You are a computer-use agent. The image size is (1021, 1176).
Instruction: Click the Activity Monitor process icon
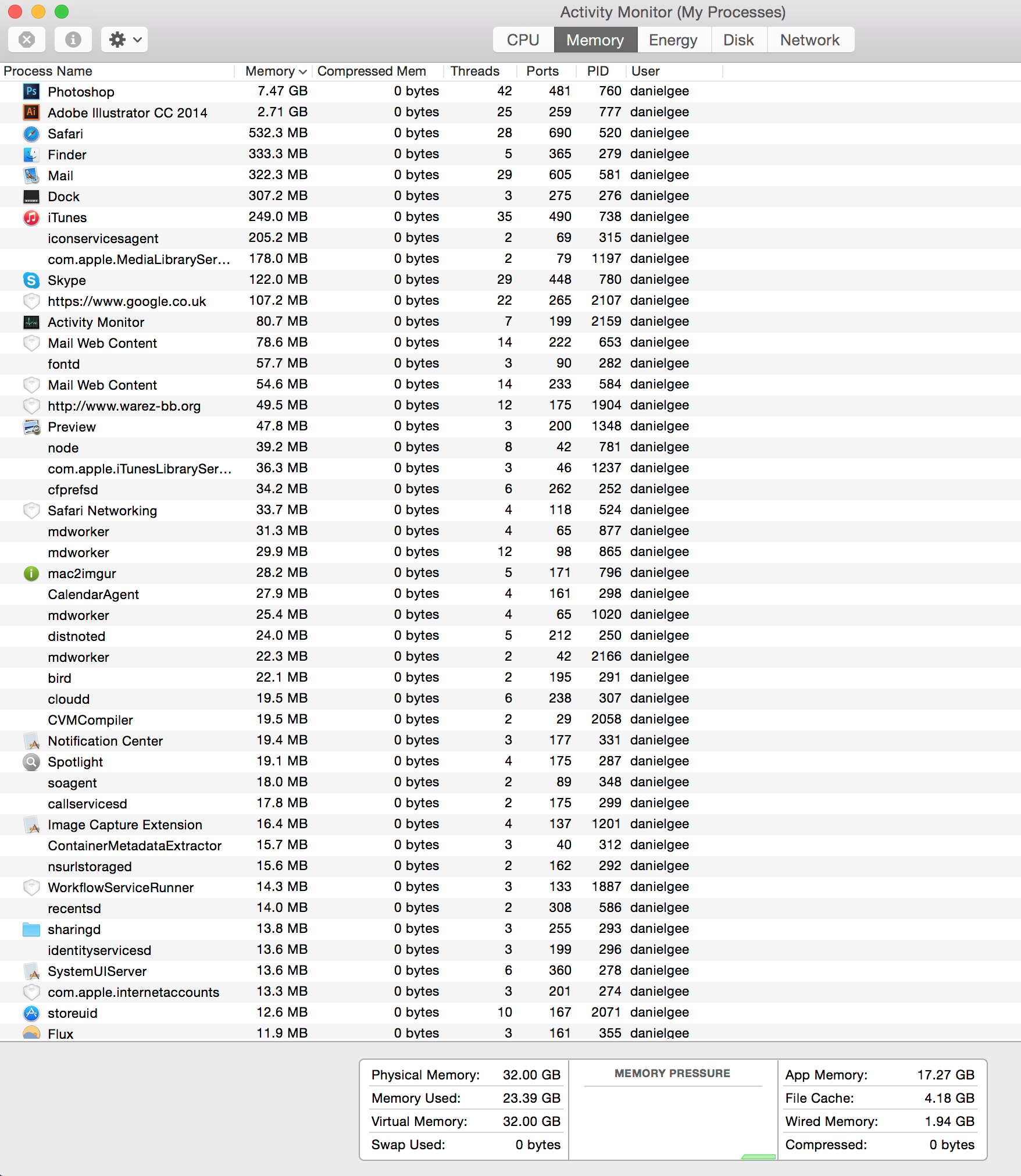[x=31, y=322]
